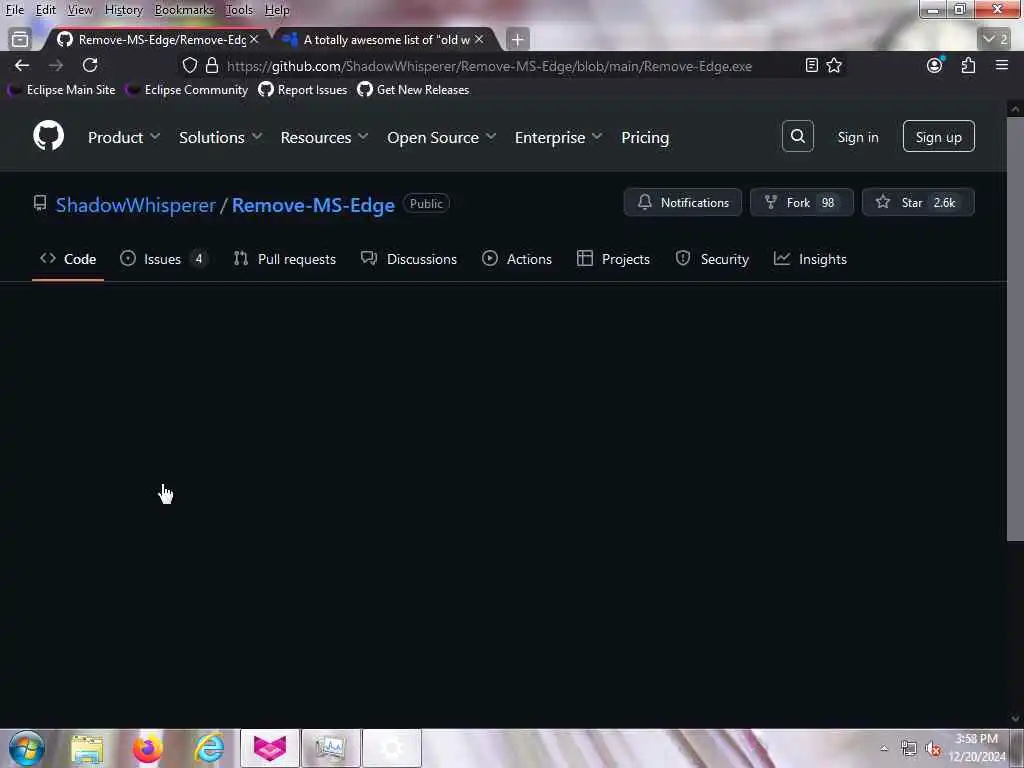Open Windows Explorer from taskbar
This screenshot has width=1024, height=768.
(87, 749)
